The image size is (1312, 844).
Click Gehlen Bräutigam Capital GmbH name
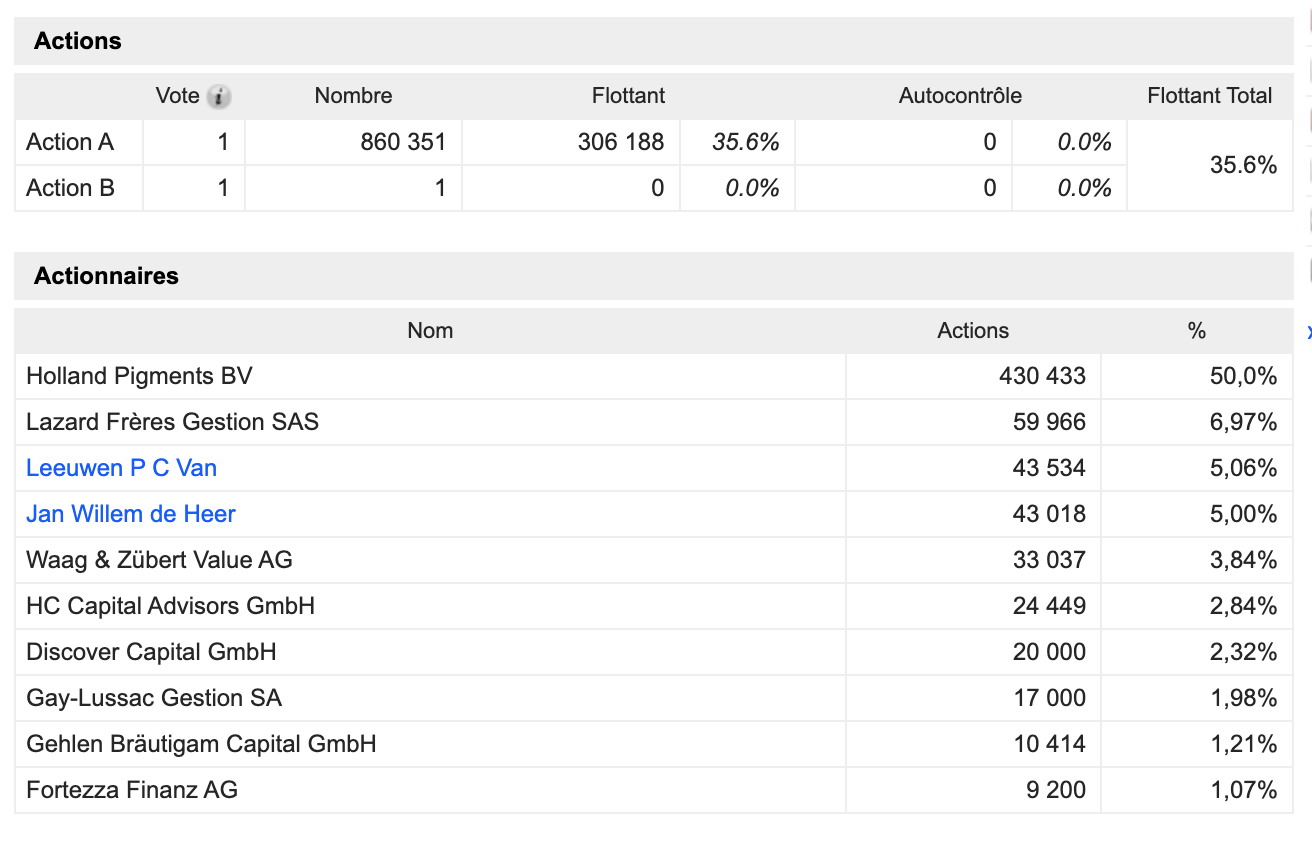[201, 744]
